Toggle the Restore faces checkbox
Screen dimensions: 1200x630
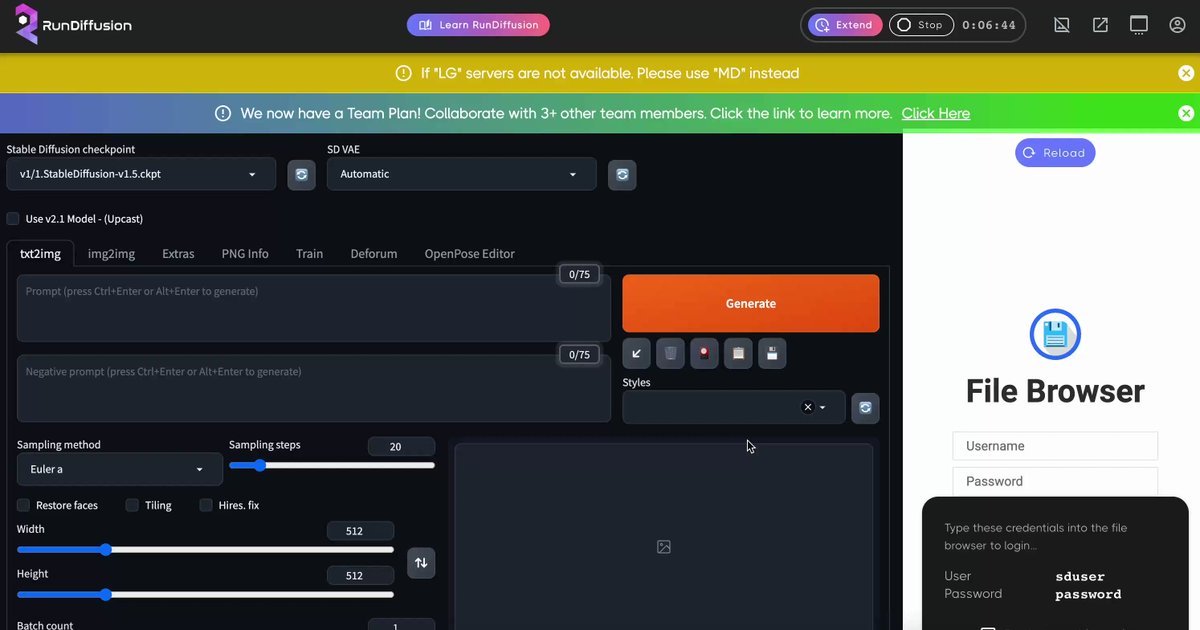(x=23, y=505)
